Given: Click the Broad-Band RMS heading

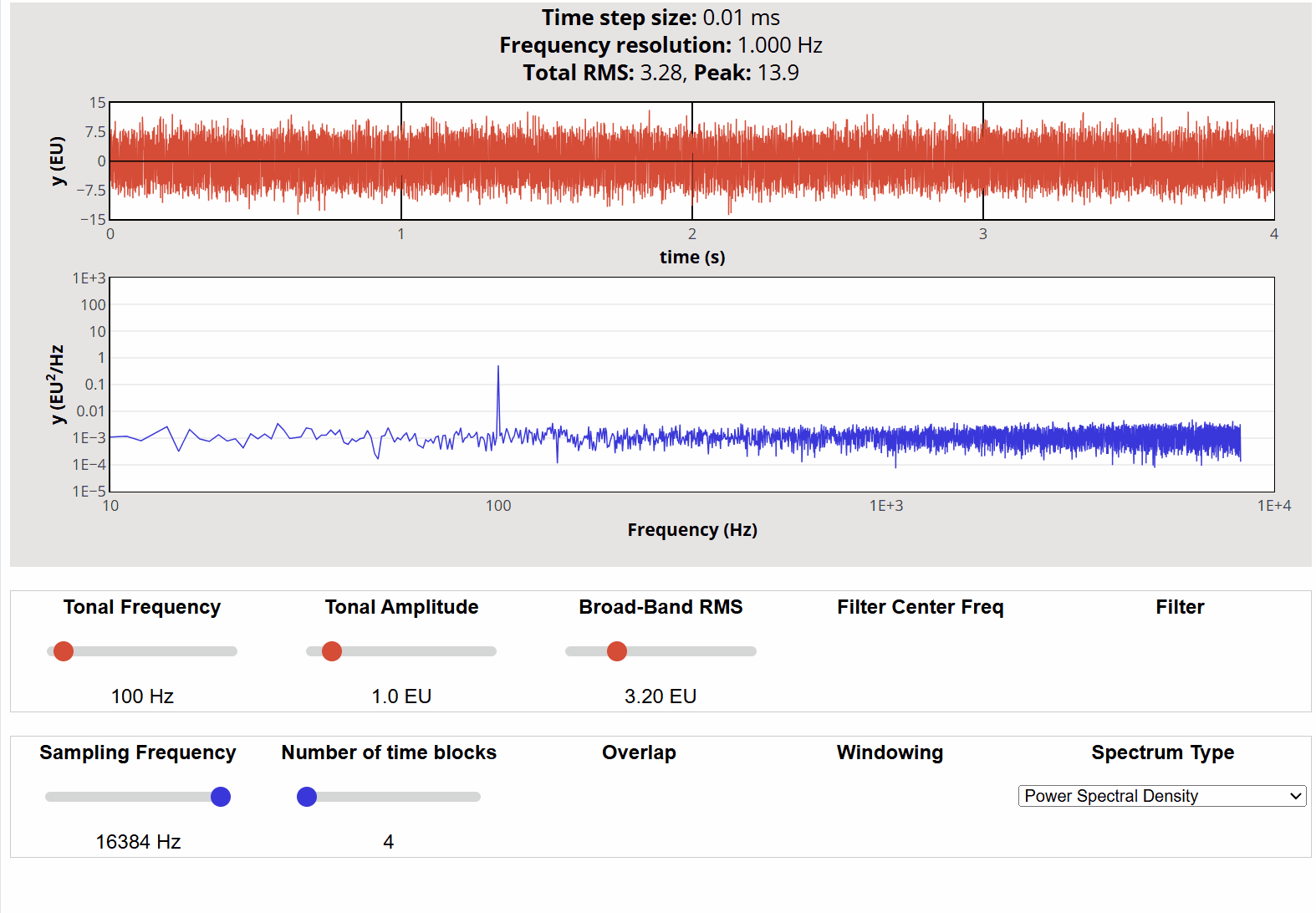Looking at the screenshot, I should tap(661, 607).
